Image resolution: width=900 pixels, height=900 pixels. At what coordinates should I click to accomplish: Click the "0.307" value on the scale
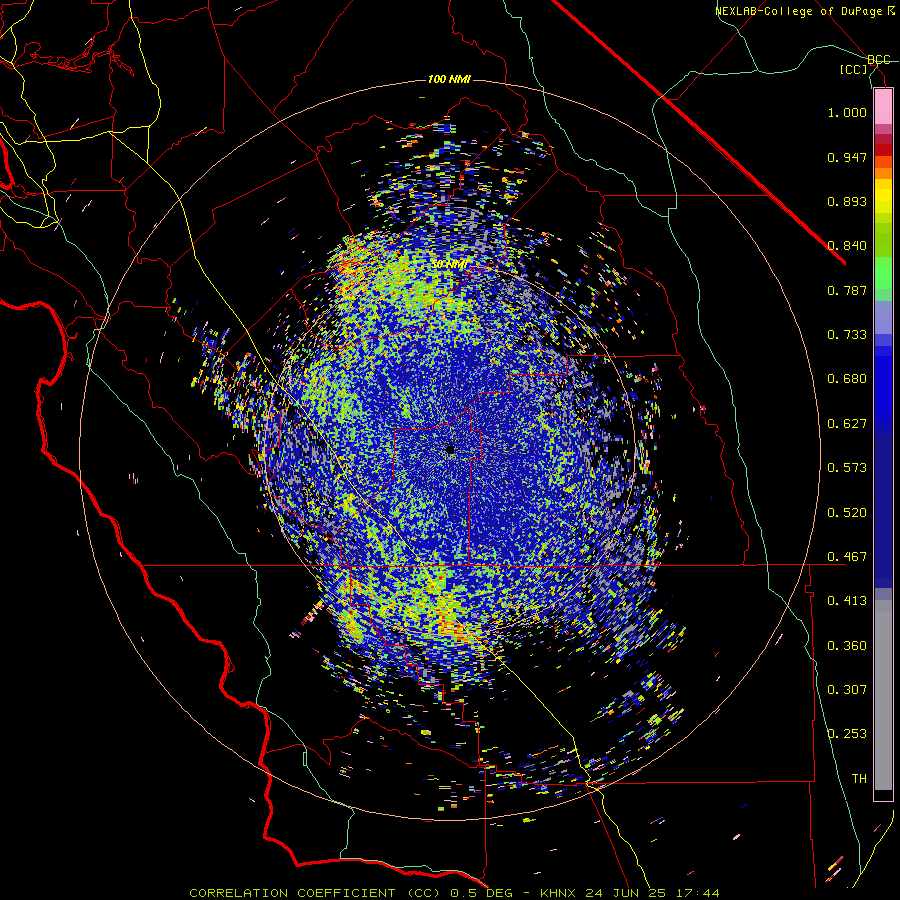coord(847,690)
